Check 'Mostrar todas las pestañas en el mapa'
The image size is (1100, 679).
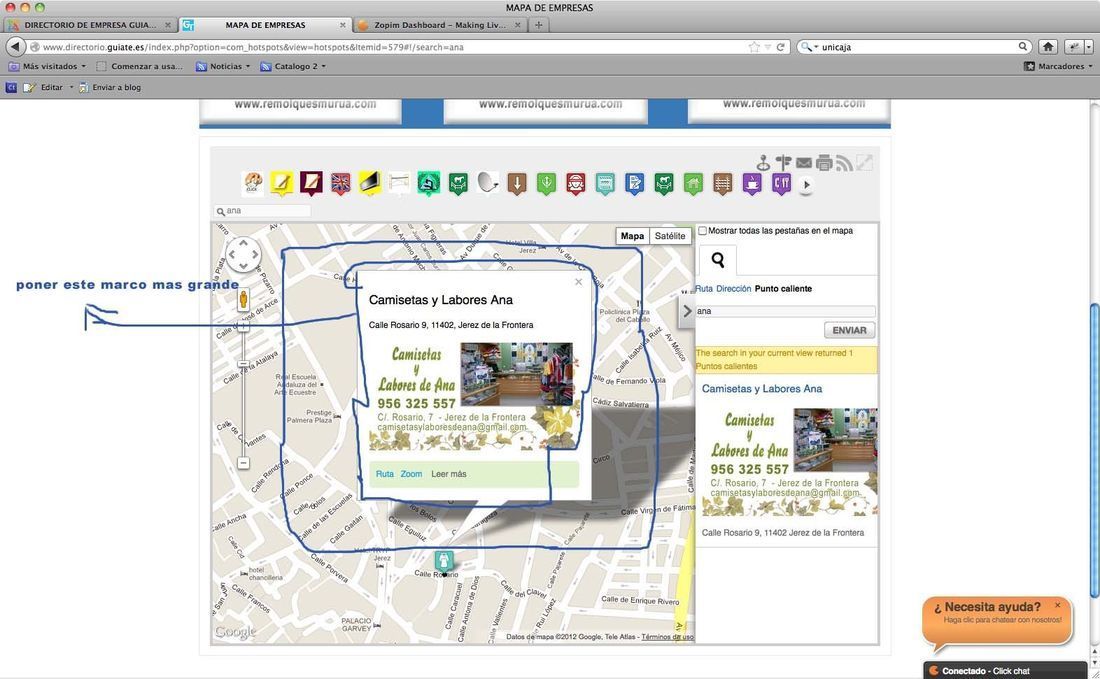click(702, 230)
